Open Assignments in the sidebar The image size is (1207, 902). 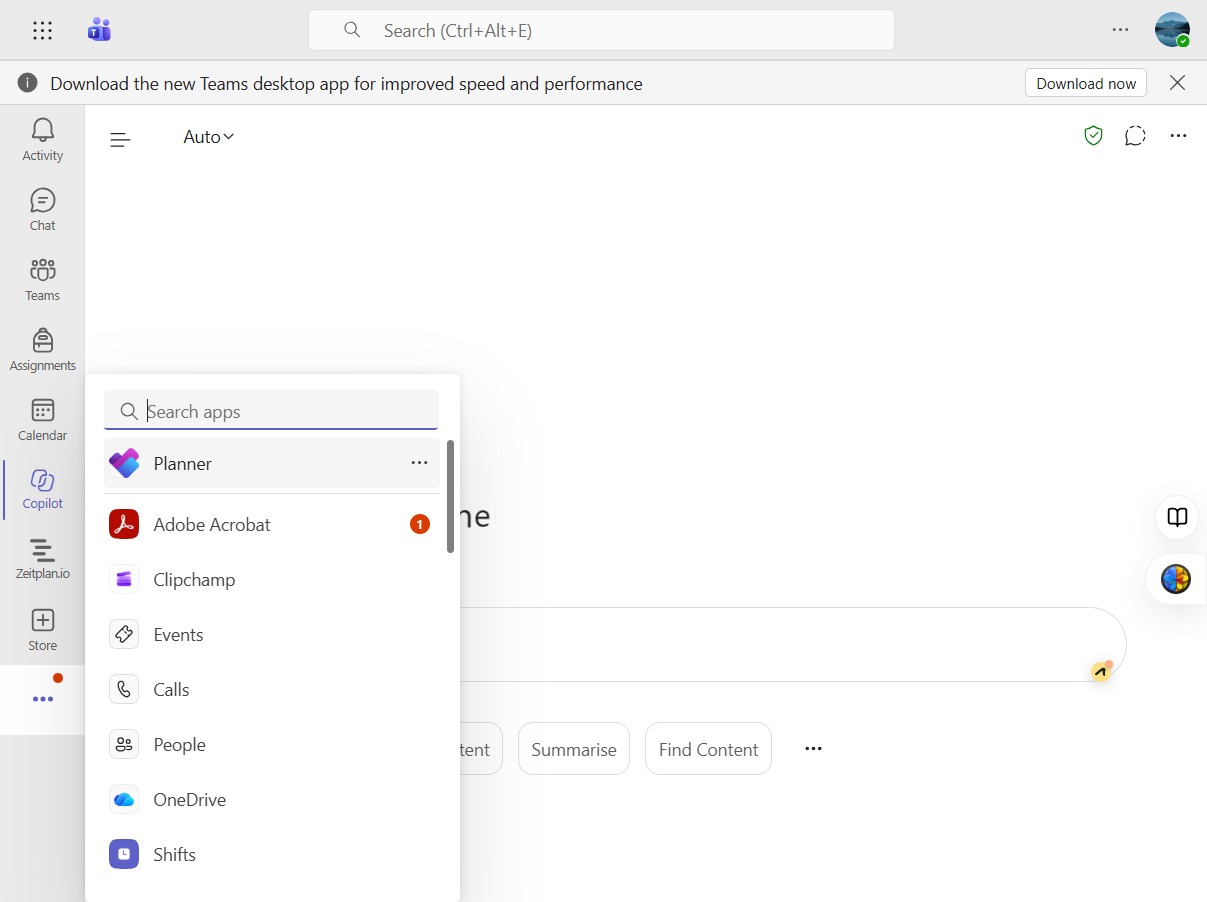click(42, 349)
